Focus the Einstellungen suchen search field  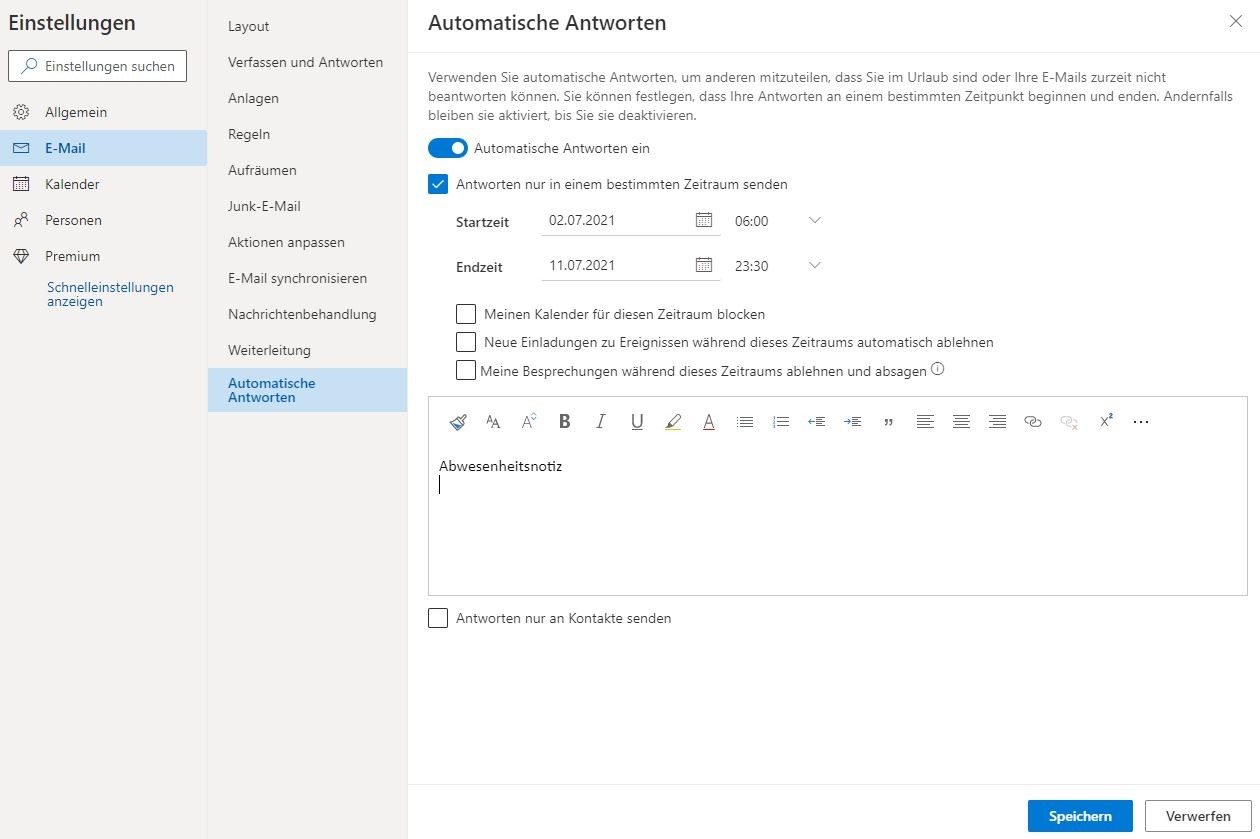97,66
